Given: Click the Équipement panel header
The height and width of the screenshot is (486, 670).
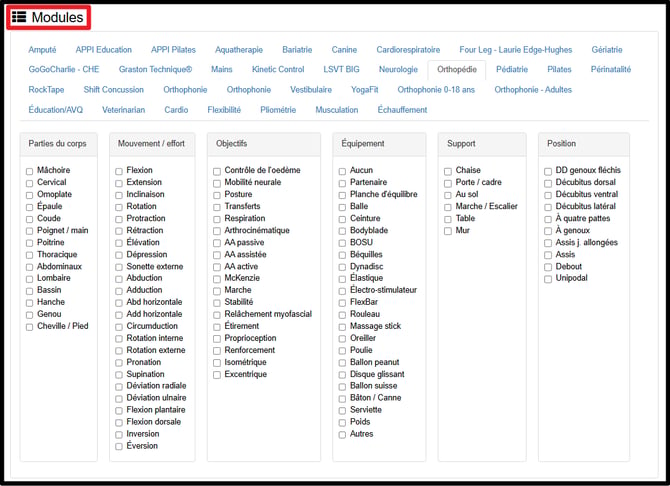Looking at the screenshot, I should (379, 144).
